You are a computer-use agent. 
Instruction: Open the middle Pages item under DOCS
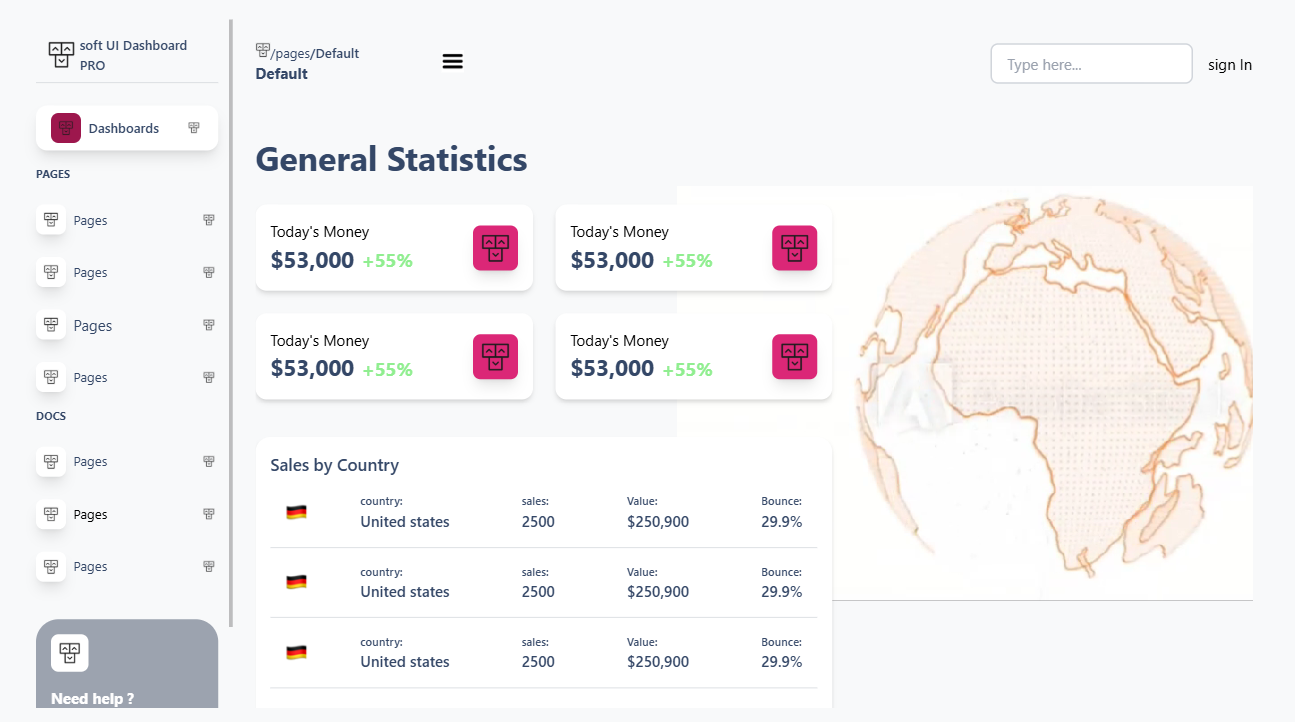click(90, 514)
